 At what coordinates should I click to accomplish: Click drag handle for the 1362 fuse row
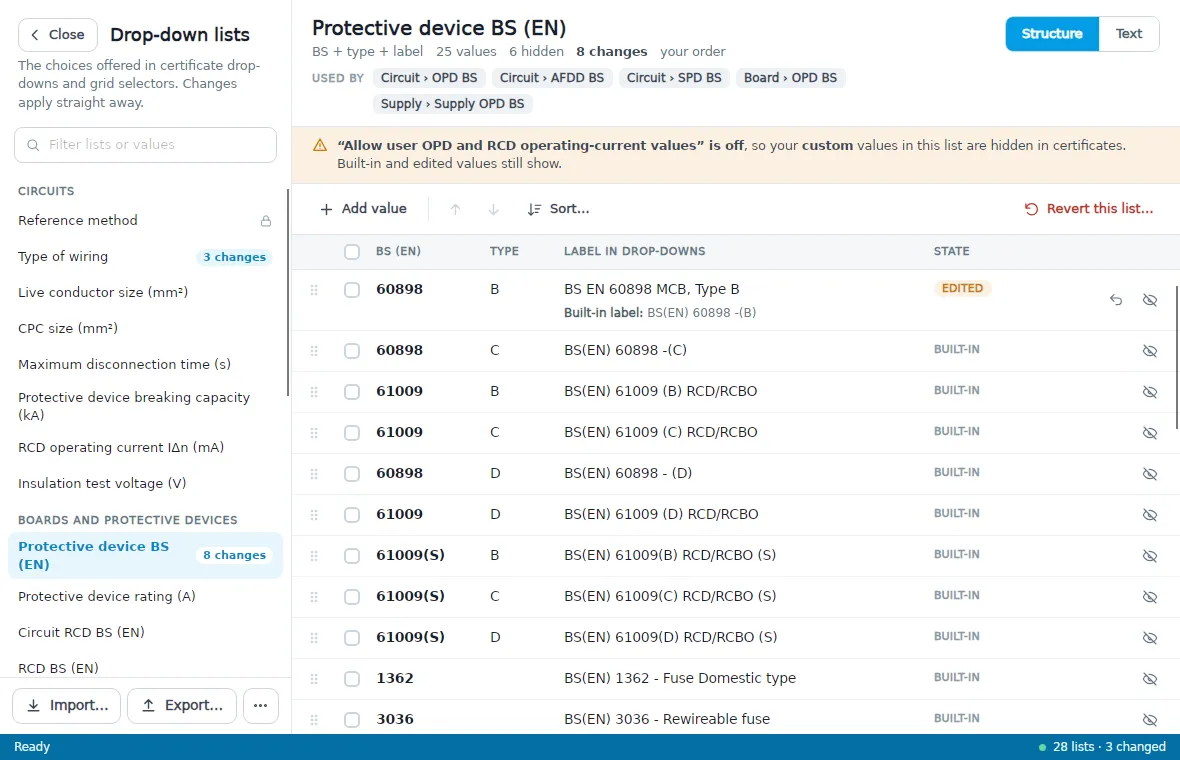(x=314, y=679)
